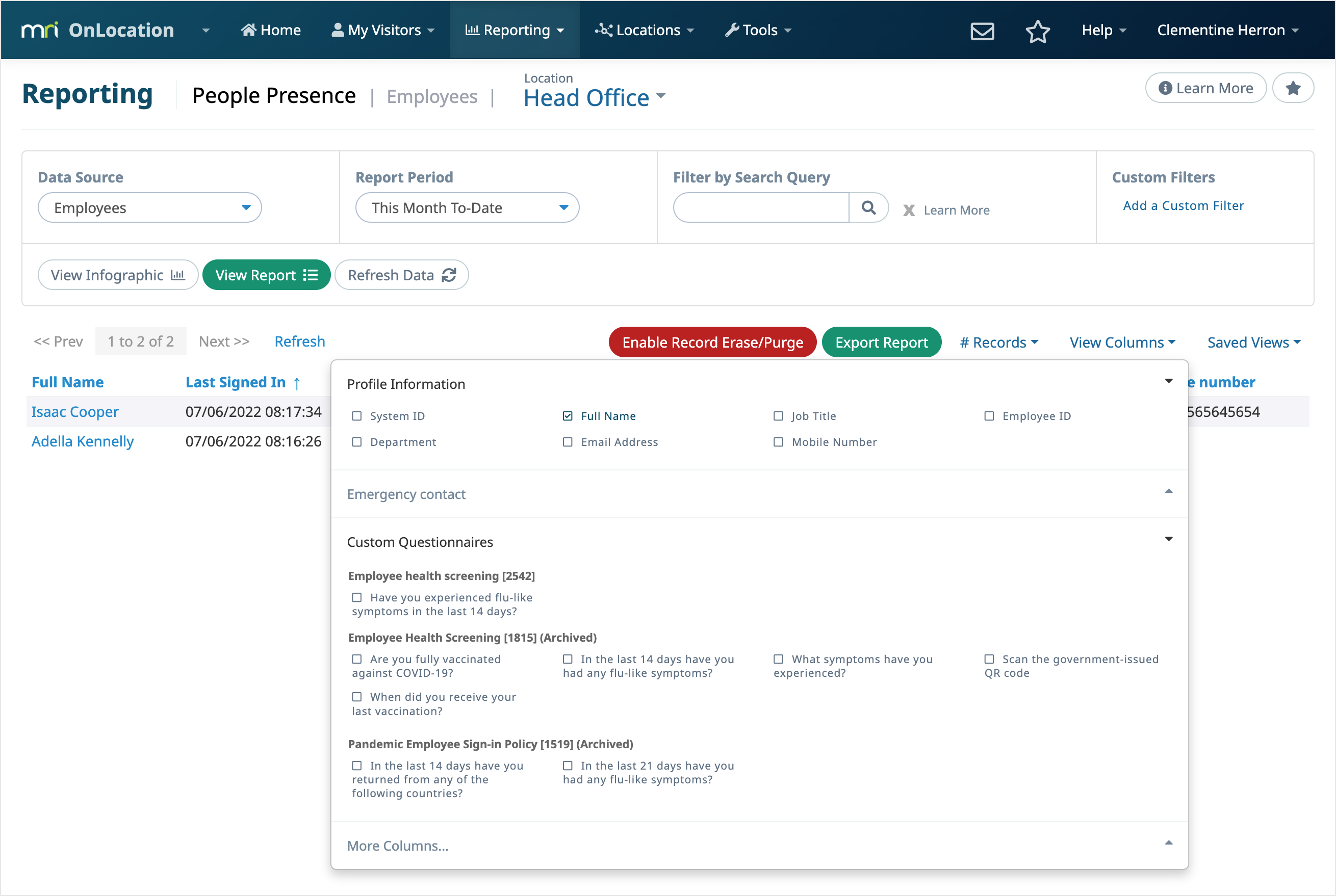The image size is (1336, 896).
Task: Click the MRI OnLocation logo
Action: (x=97, y=30)
